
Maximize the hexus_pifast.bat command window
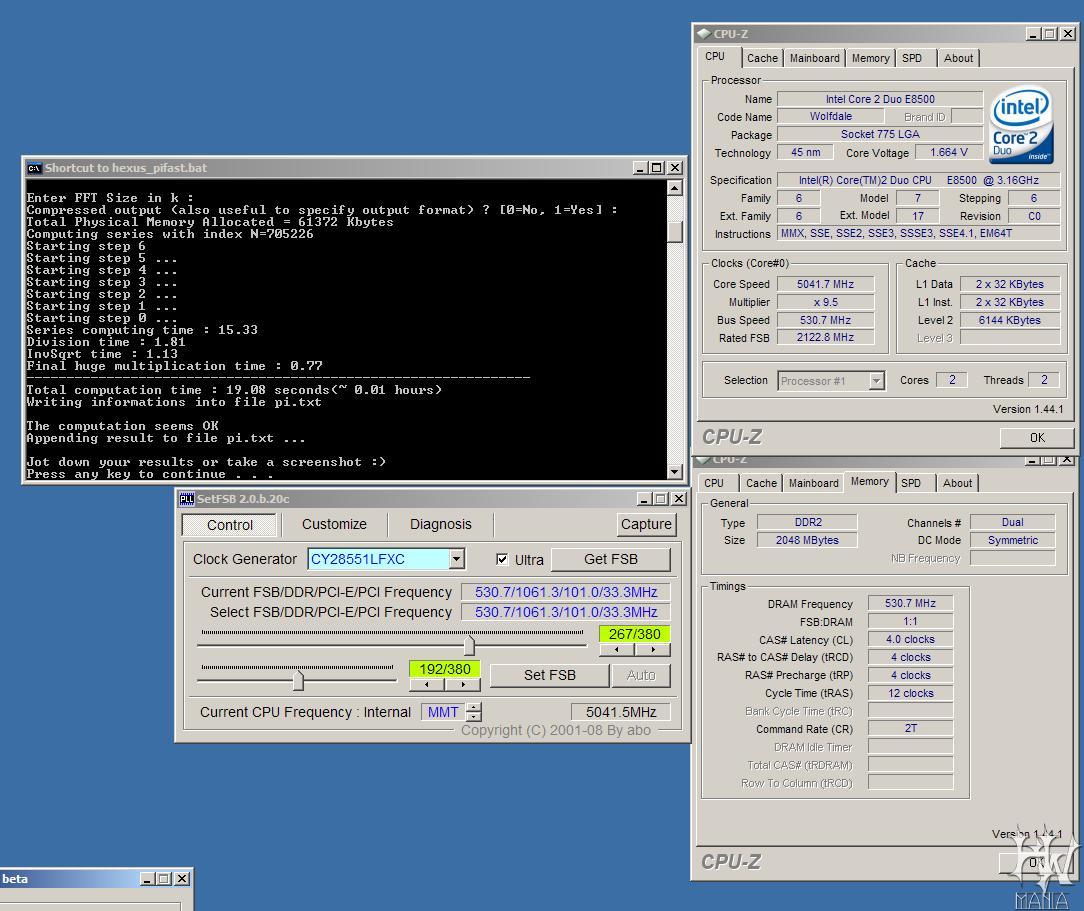657,168
